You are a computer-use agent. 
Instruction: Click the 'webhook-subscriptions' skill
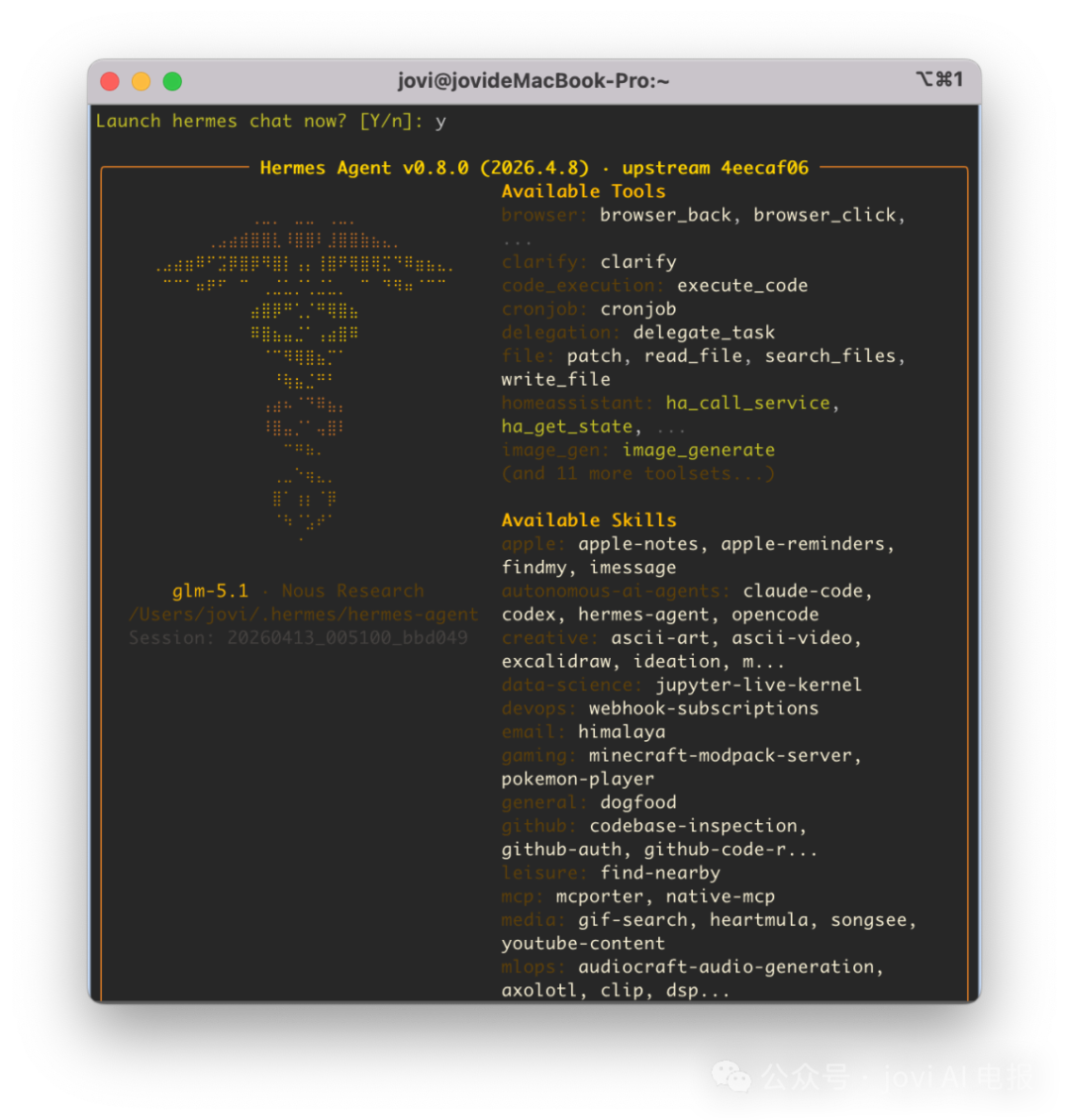(x=704, y=707)
